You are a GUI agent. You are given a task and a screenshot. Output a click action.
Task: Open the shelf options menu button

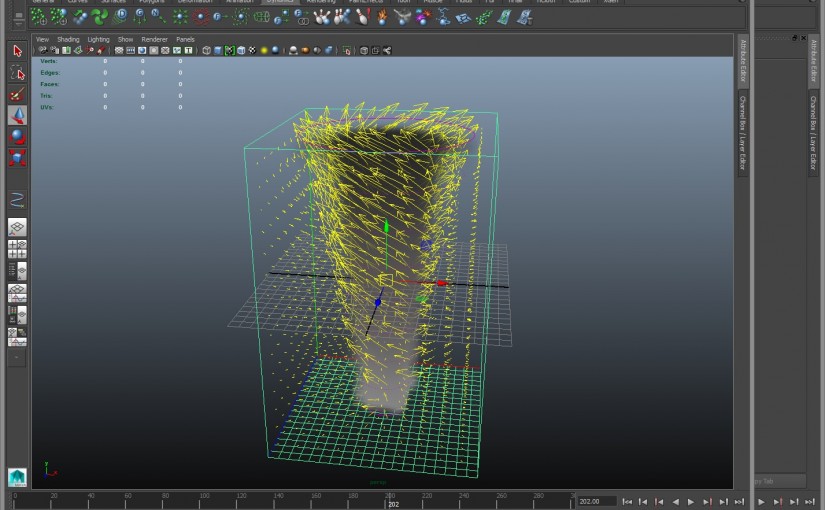pos(18,24)
